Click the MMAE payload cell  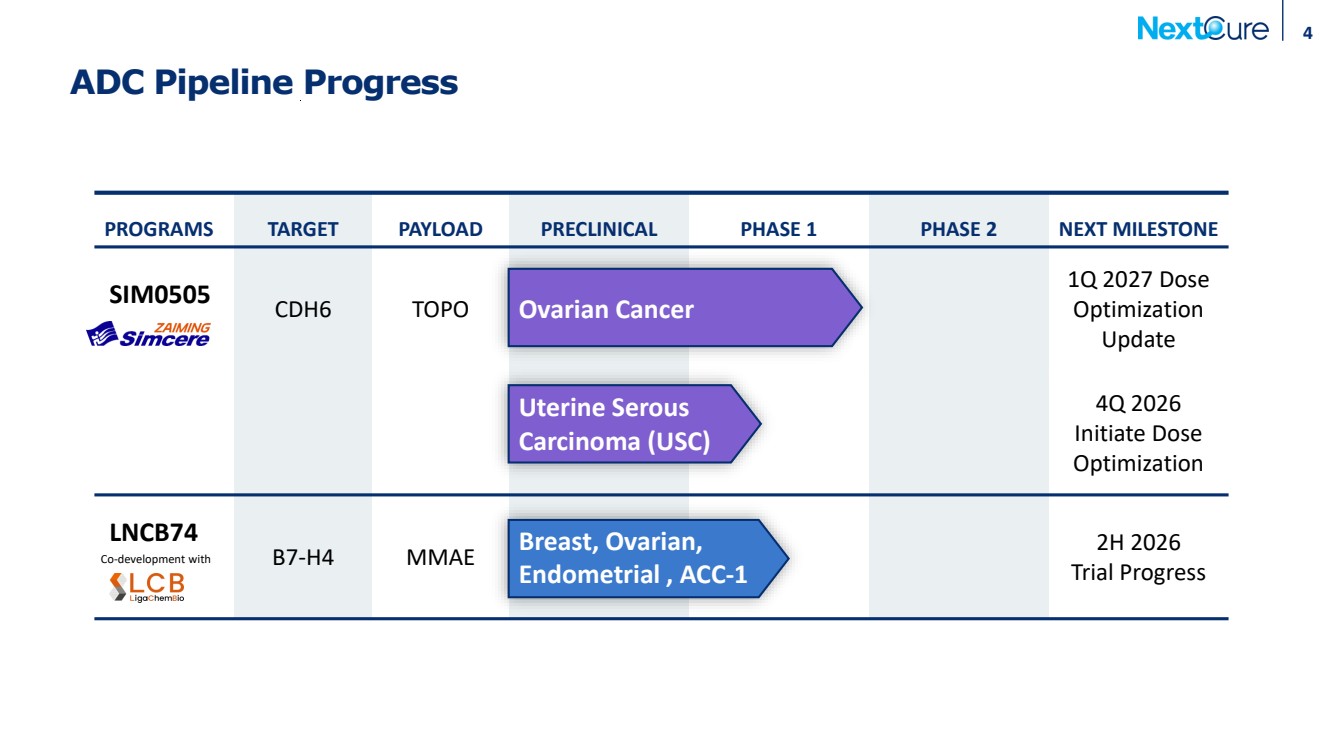click(x=440, y=558)
